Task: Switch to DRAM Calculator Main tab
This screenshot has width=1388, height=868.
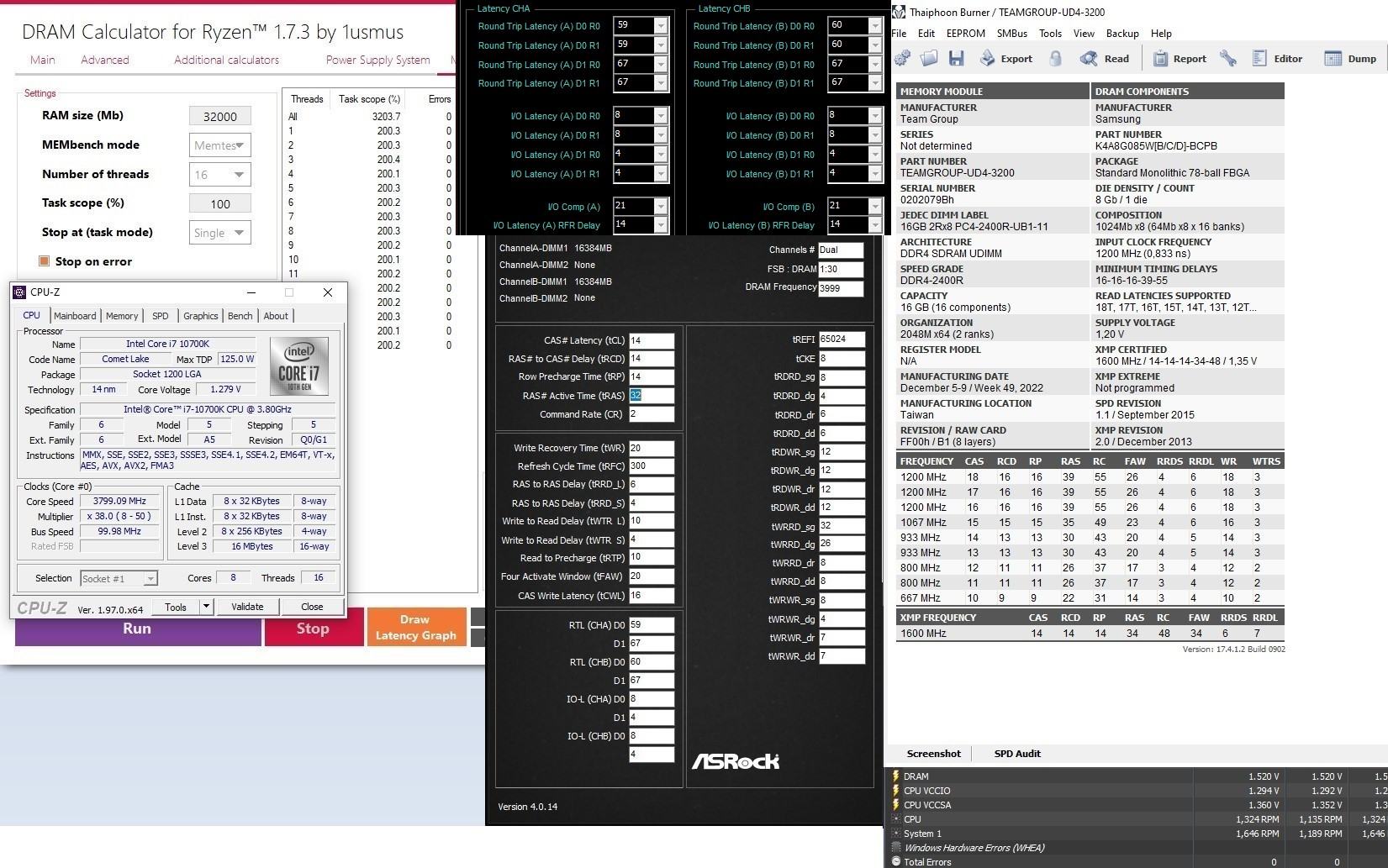Action: [x=43, y=60]
